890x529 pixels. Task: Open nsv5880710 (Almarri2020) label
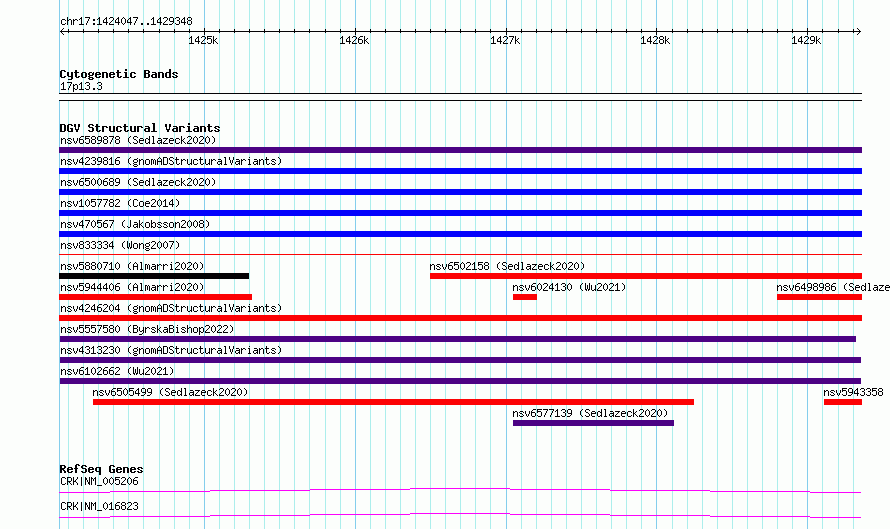coord(132,266)
